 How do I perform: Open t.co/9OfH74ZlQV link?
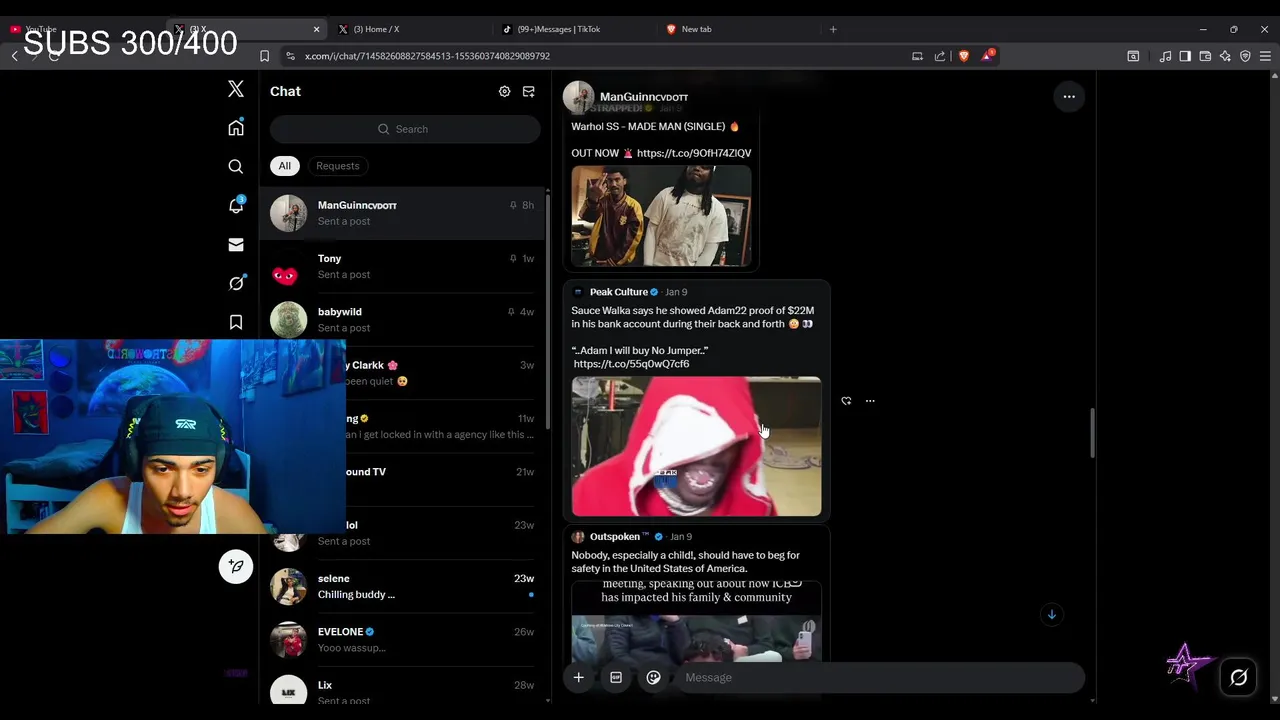[694, 153]
